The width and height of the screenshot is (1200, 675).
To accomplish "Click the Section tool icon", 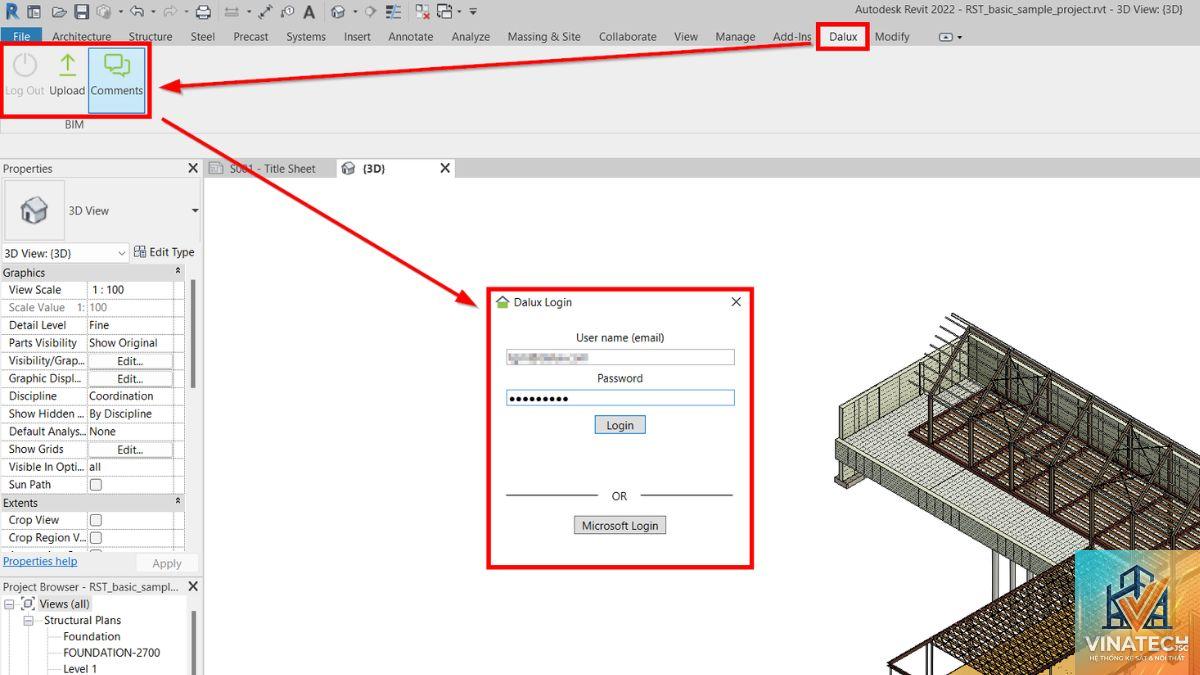I will click(x=371, y=12).
